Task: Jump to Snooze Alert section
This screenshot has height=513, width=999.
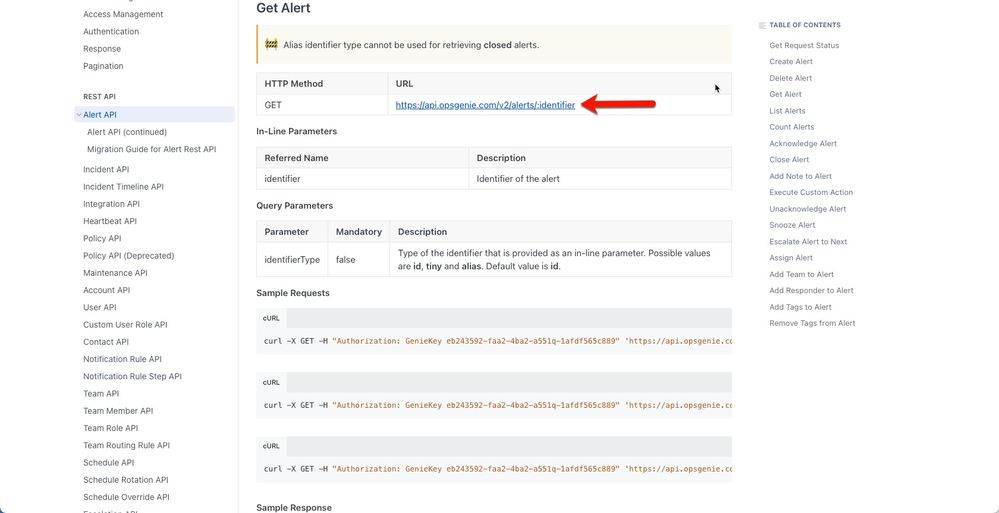Action: point(793,225)
